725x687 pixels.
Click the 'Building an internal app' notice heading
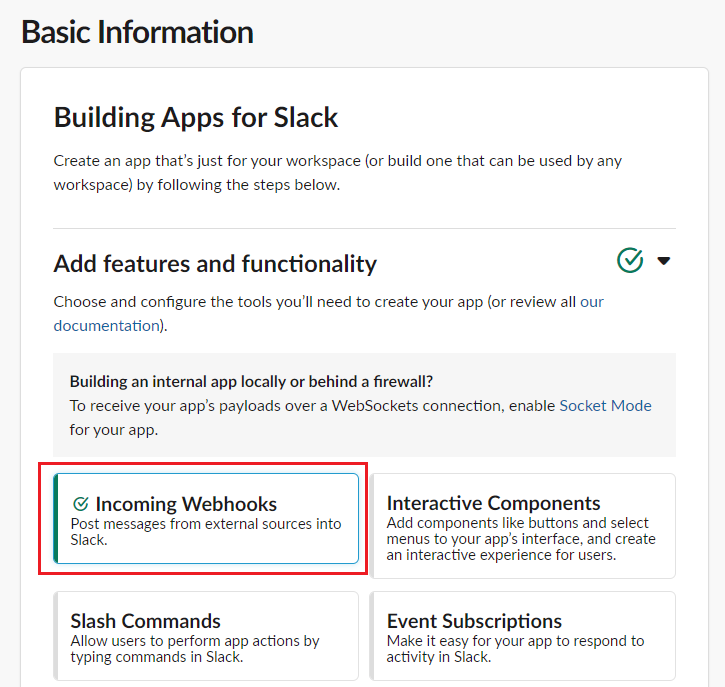pos(251,381)
